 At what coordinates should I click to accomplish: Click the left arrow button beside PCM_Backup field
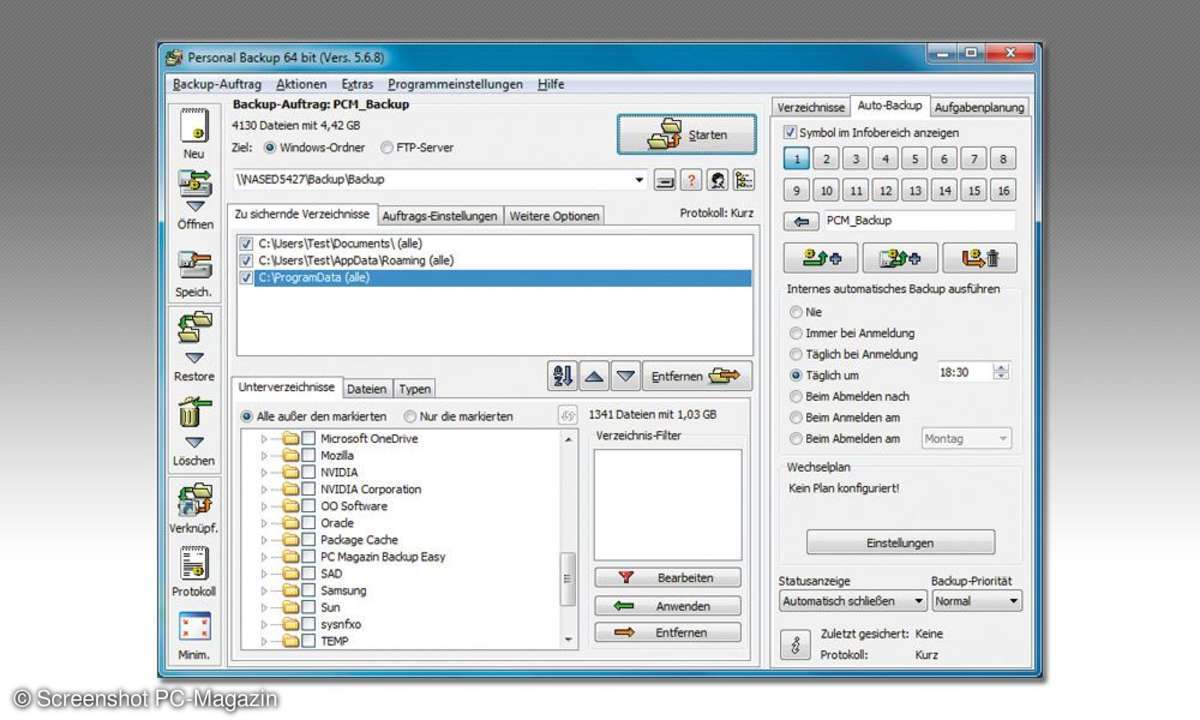point(802,221)
